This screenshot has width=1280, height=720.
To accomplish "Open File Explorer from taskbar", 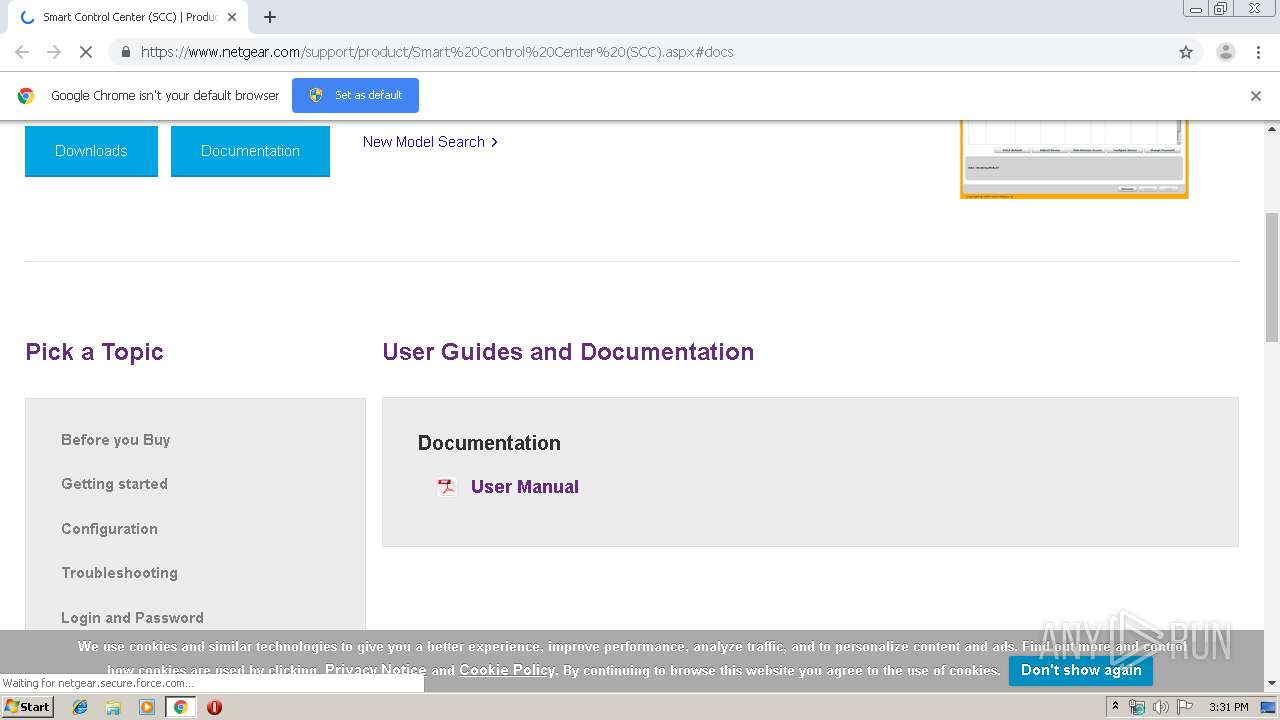I will pos(113,707).
